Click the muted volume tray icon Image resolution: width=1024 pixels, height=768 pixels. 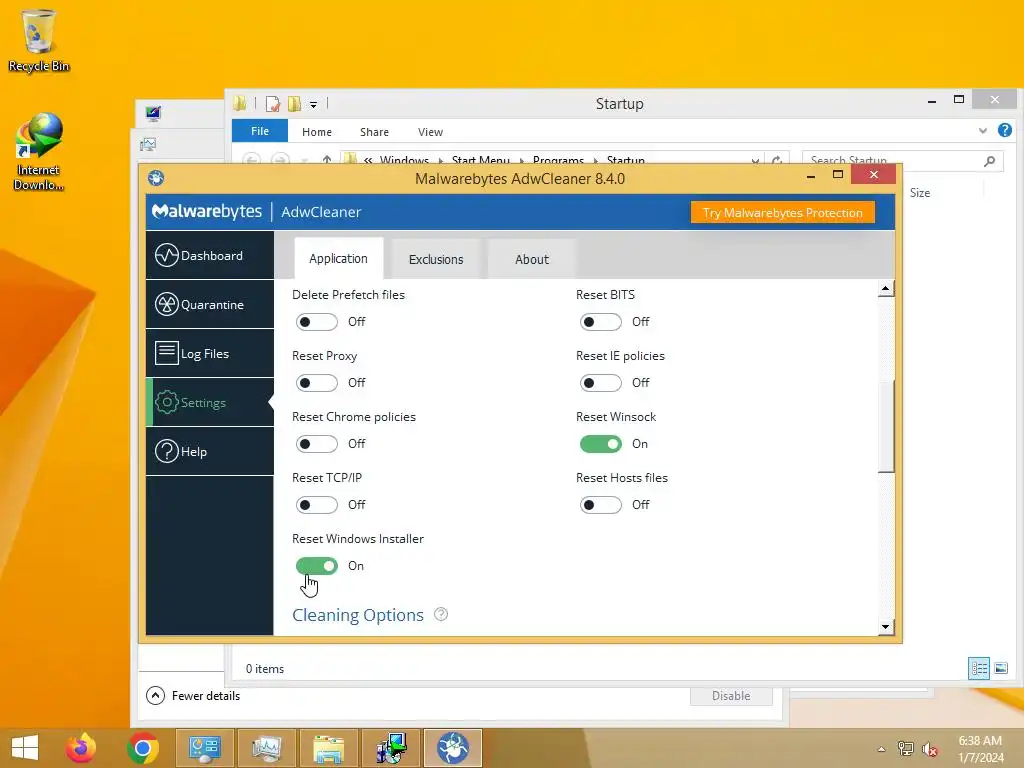click(x=929, y=749)
